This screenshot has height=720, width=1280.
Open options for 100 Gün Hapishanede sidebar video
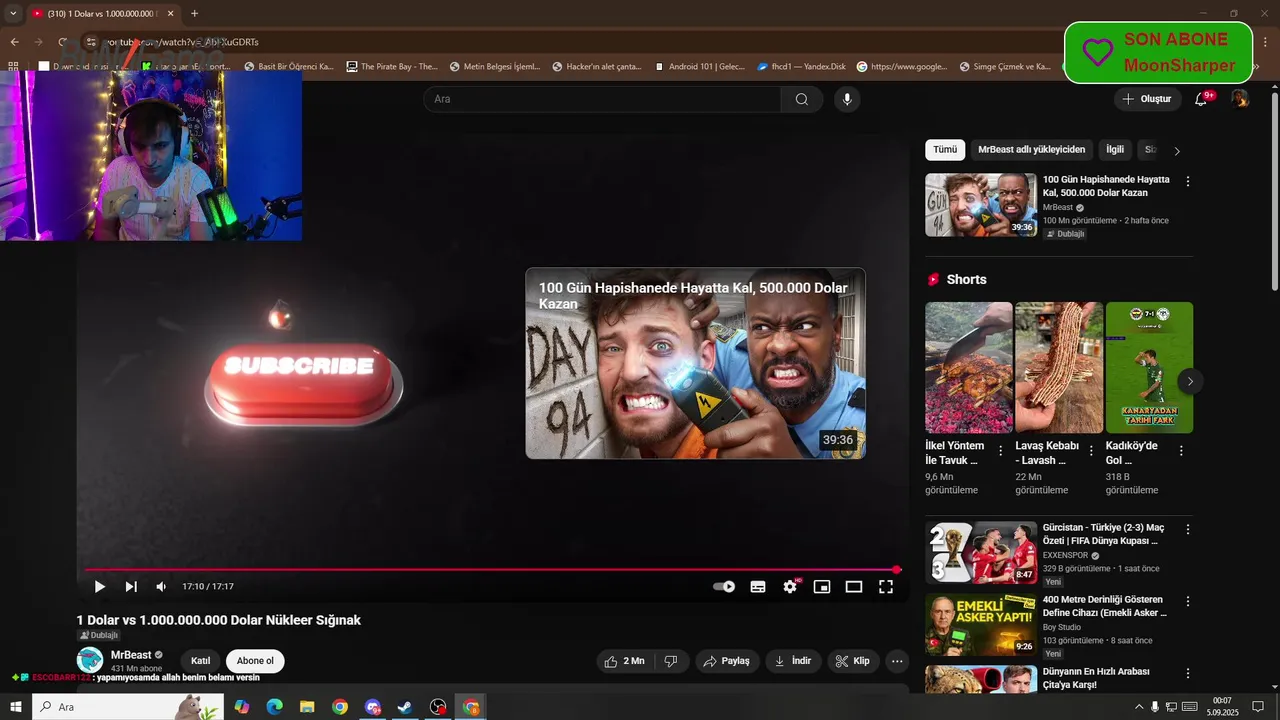[1188, 182]
